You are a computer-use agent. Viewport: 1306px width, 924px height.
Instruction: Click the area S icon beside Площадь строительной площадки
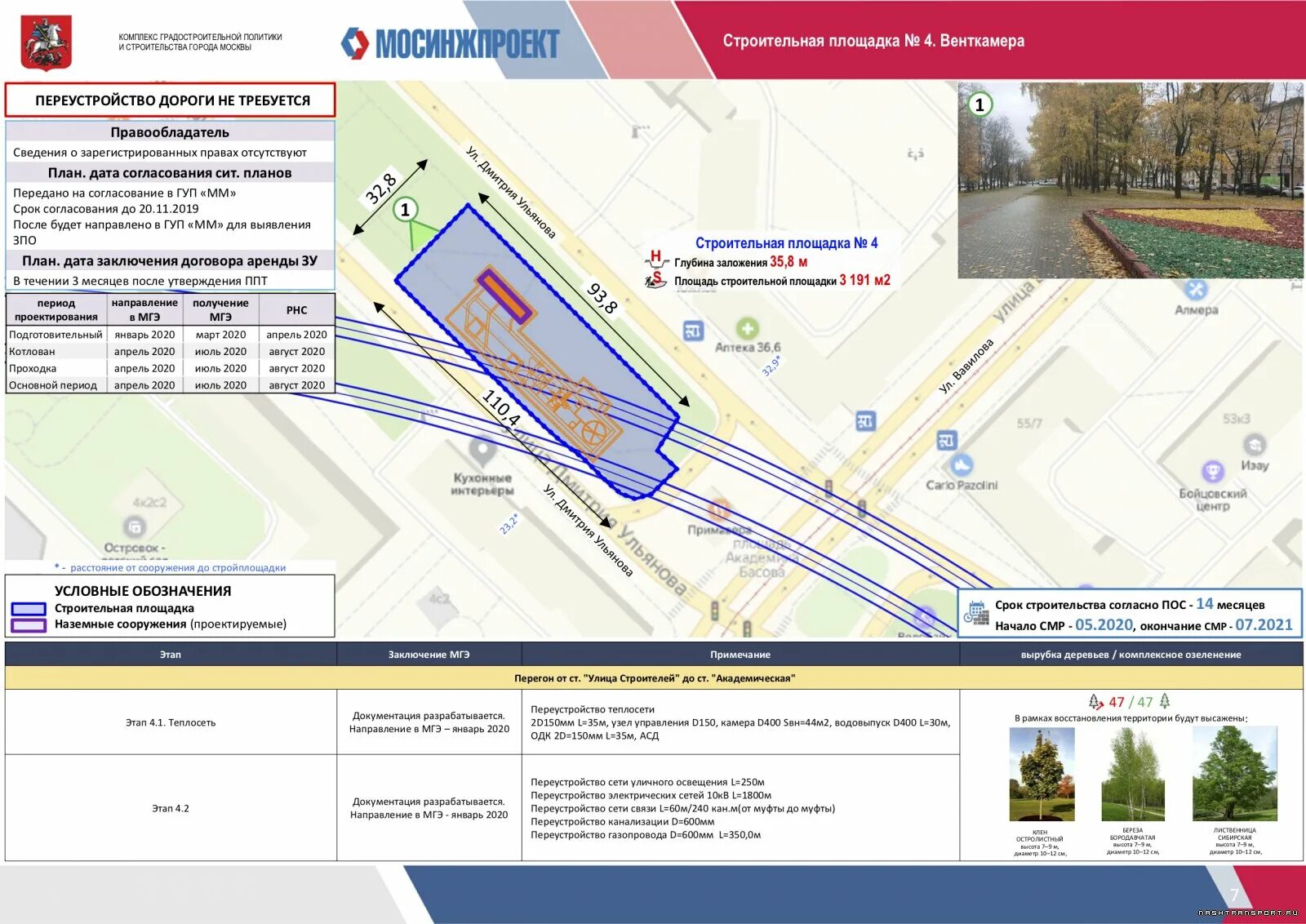click(x=655, y=279)
